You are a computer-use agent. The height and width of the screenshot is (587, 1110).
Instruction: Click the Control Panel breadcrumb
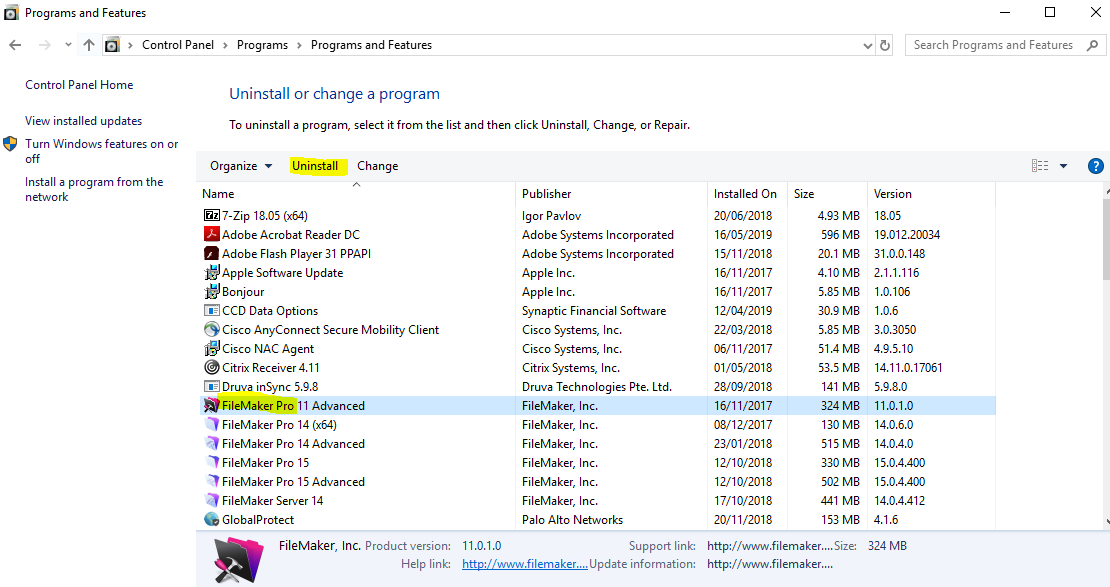(x=178, y=45)
